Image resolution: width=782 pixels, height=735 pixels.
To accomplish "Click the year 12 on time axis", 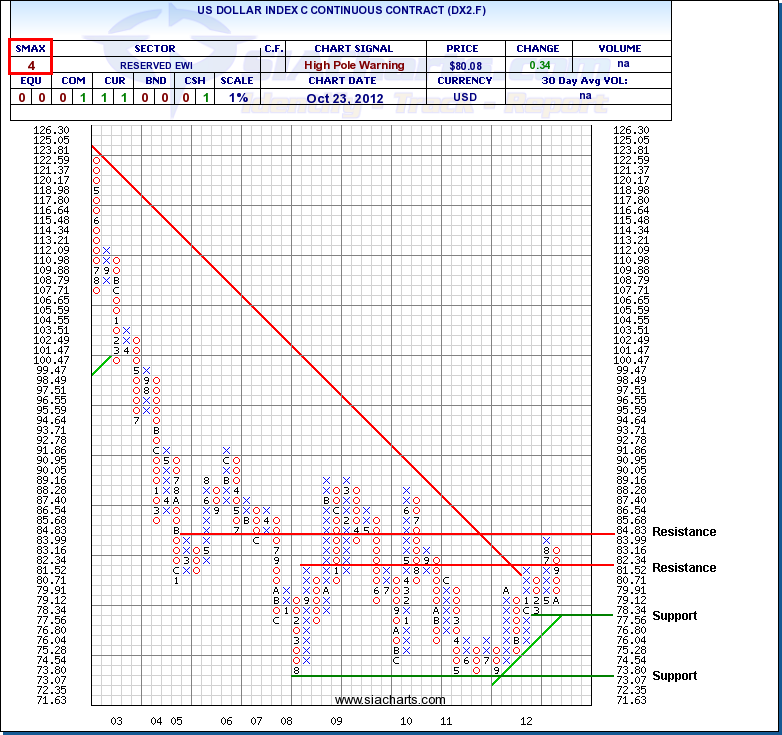I will [x=526, y=720].
